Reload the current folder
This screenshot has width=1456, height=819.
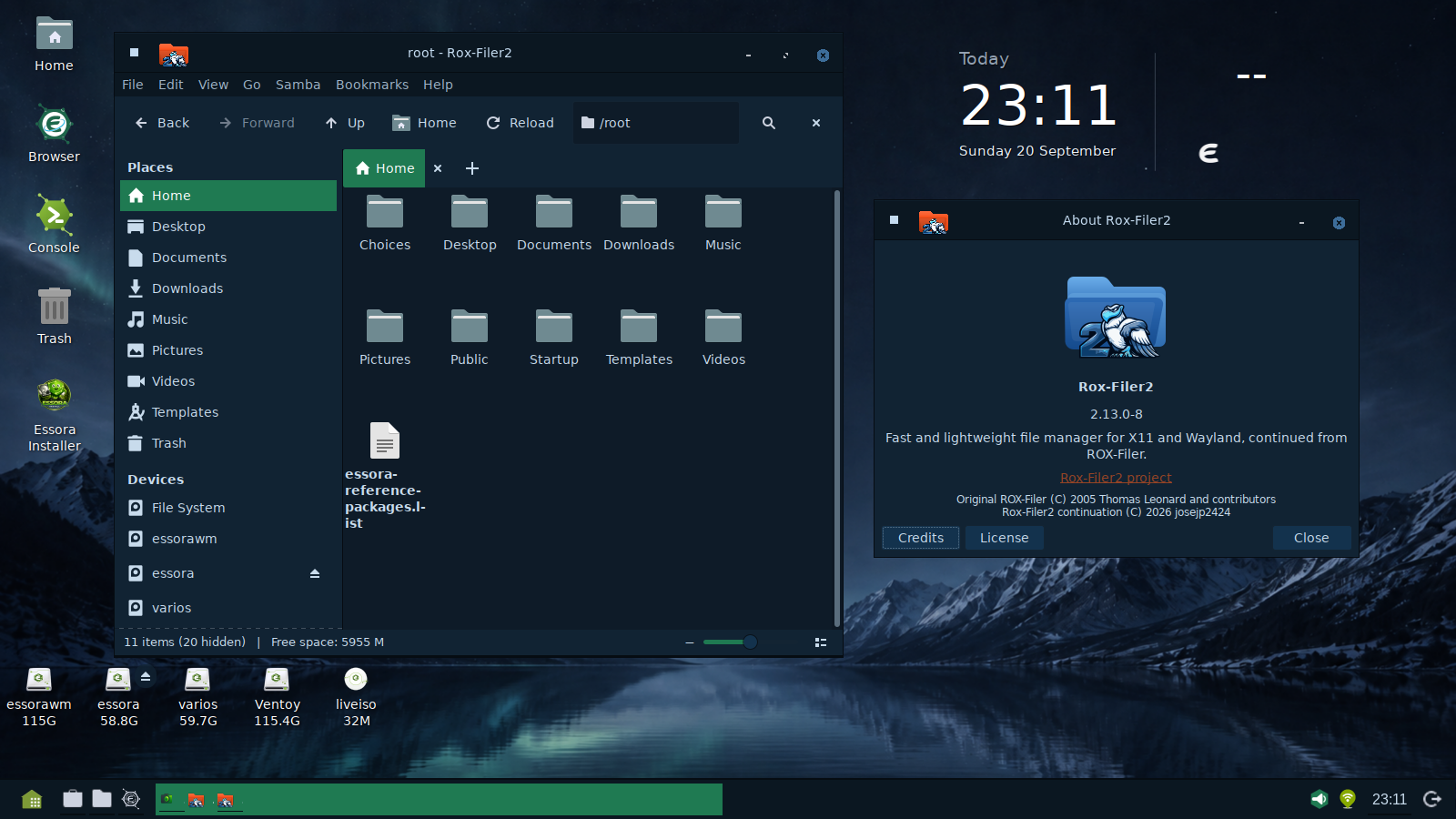click(520, 123)
